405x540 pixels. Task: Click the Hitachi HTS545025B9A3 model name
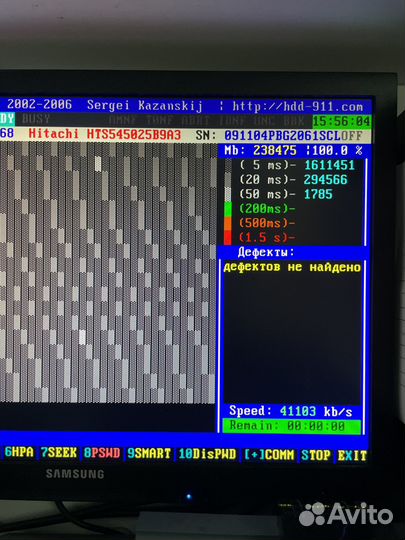[105, 134]
